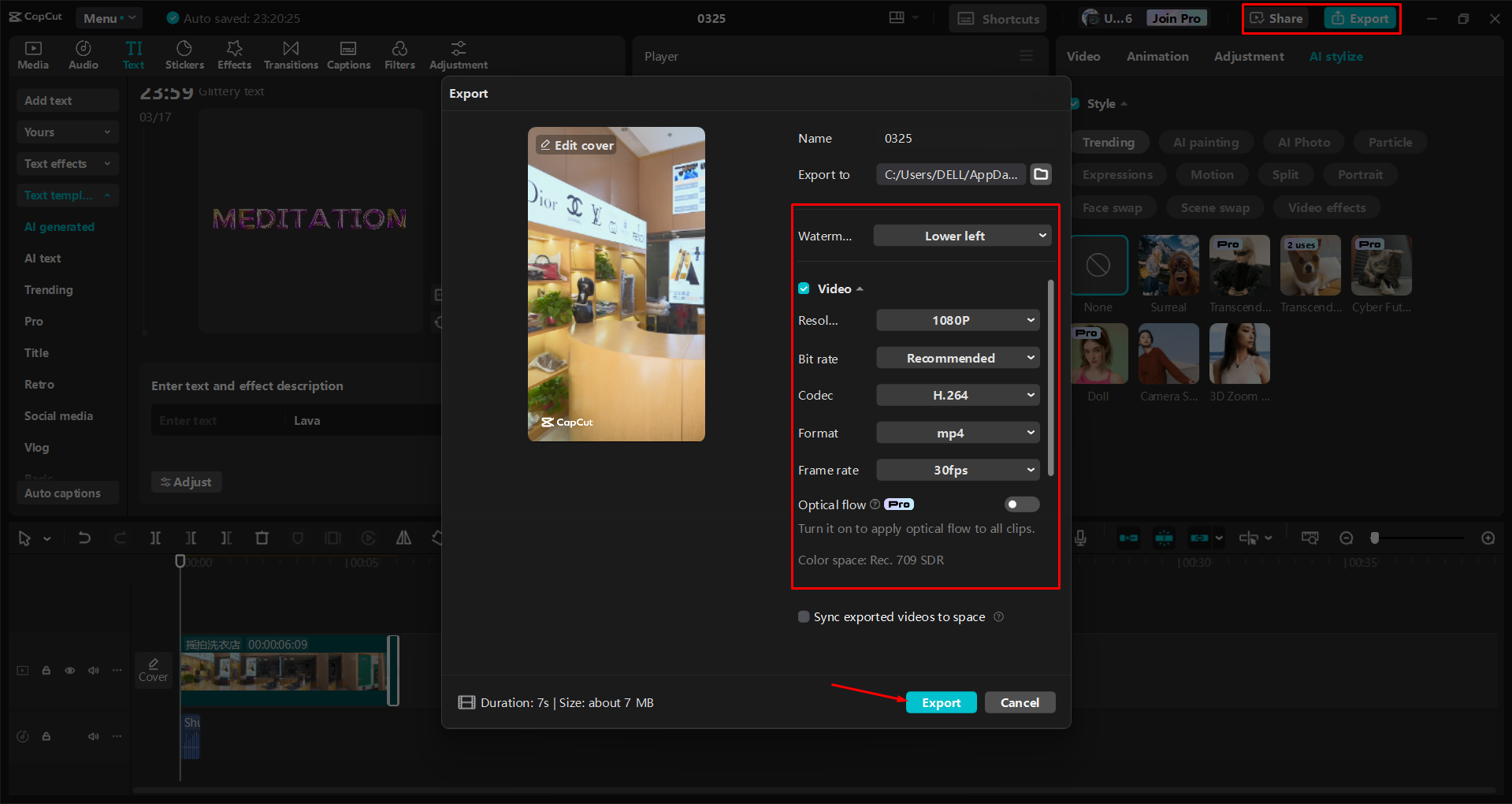1512x804 pixels.
Task: Select the Split tool in the timeline toolbar
Action: point(155,538)
